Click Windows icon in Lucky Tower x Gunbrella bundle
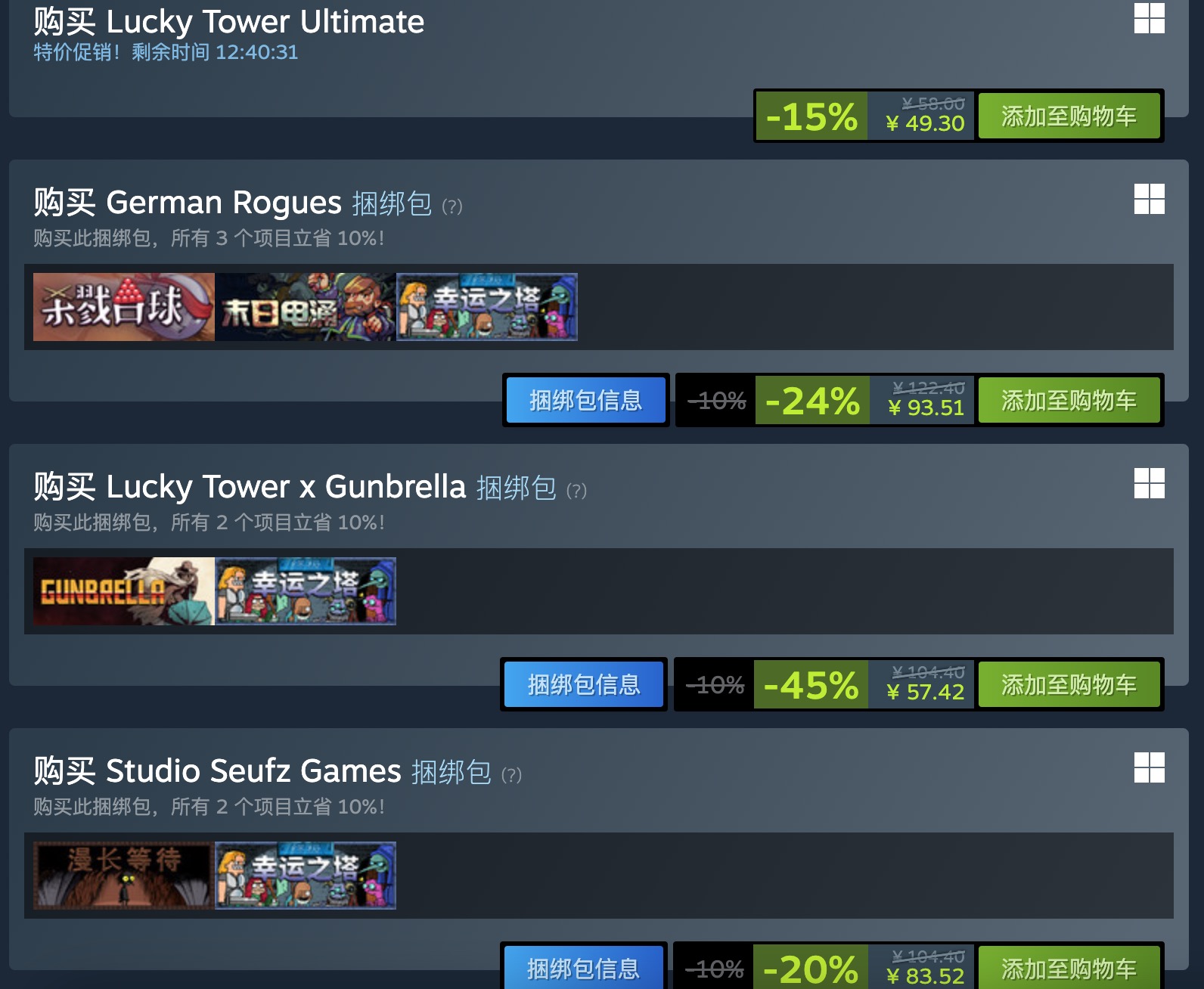This screenshot has width=1204, height=989. click(1149, 483)
